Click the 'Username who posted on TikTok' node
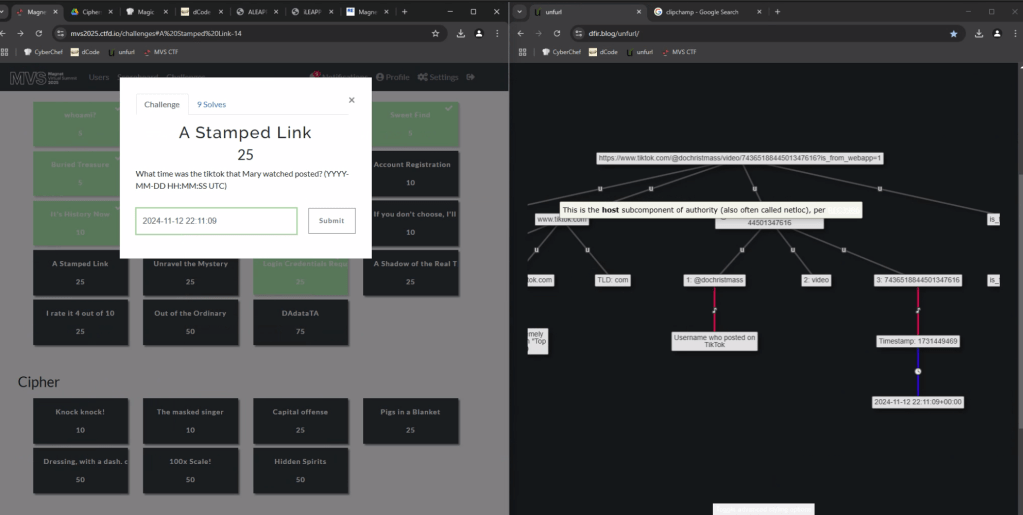The width and height of the screenshot is (1023, 515). [x=714, y=341]
